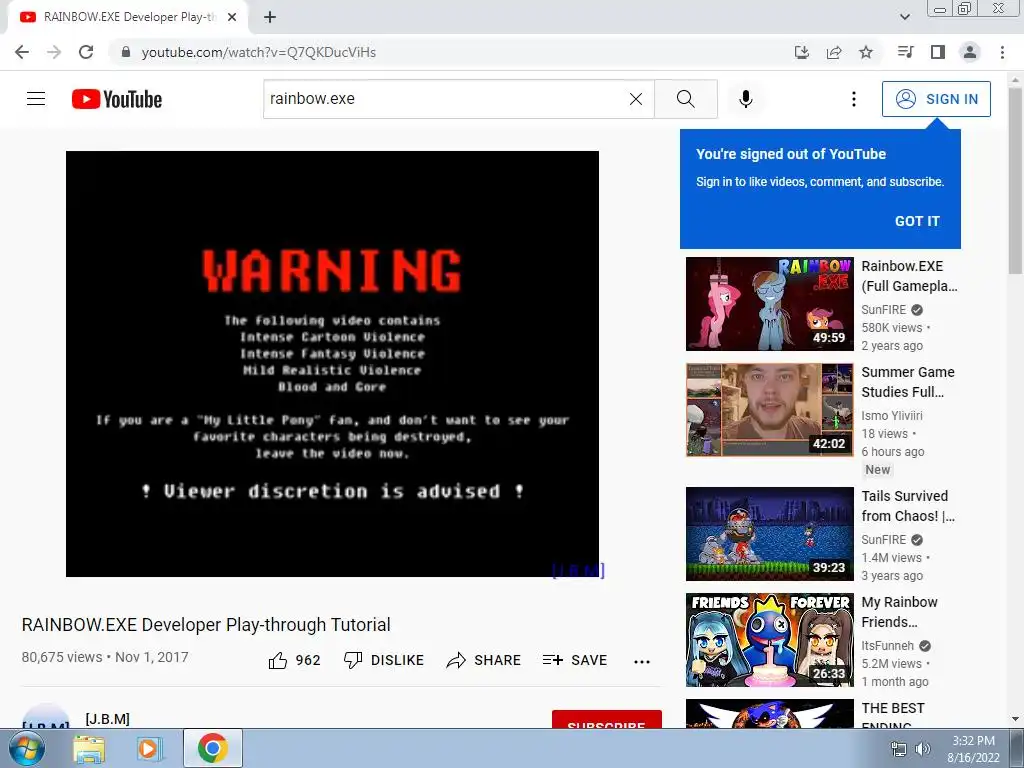The image size is (1024, 768).
Task: Subscribe to the J.B.M channel
Action: tap(607, 719)
